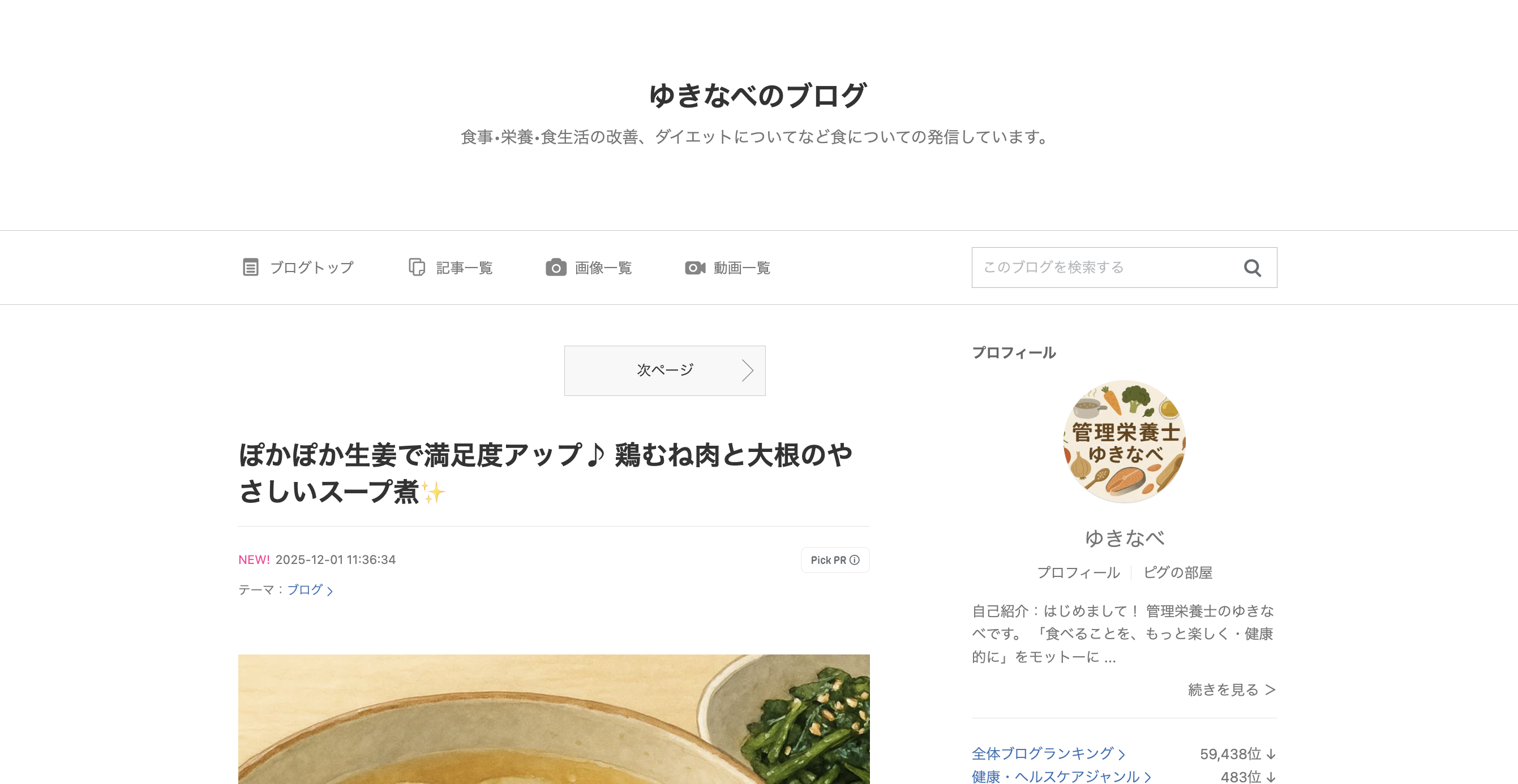Screen dimensions: 1518x784
Task: Click the article list pages icon
Action: click(417, 268)
